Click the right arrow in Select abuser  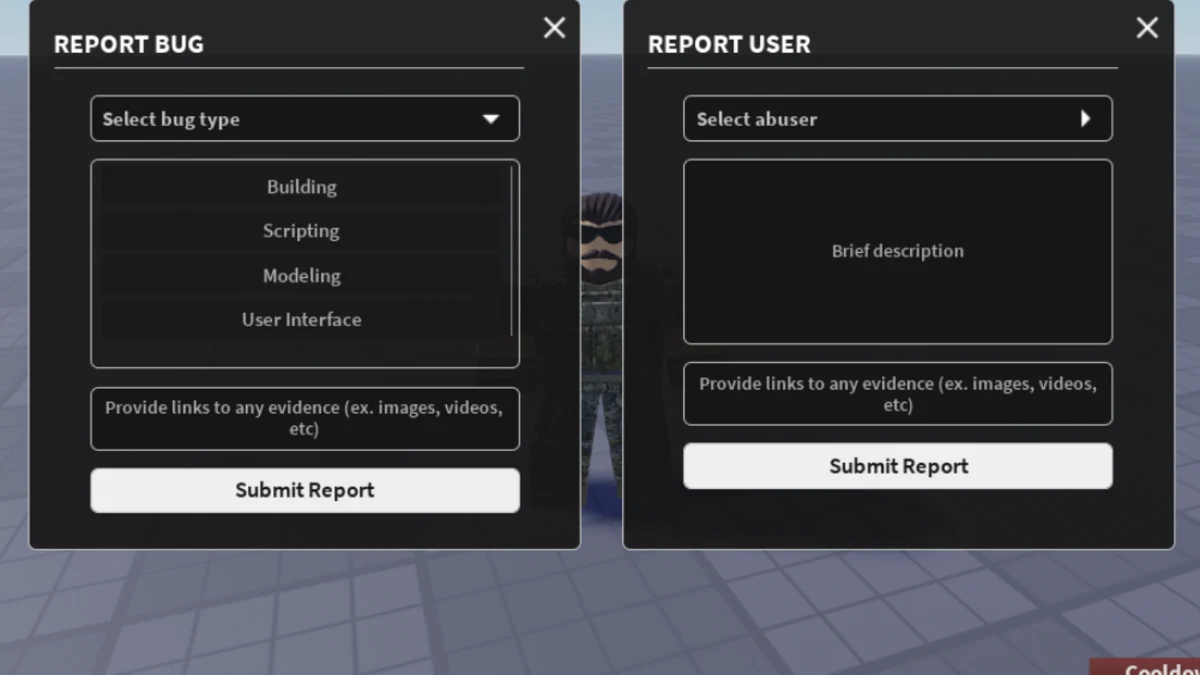[1086, 119]
